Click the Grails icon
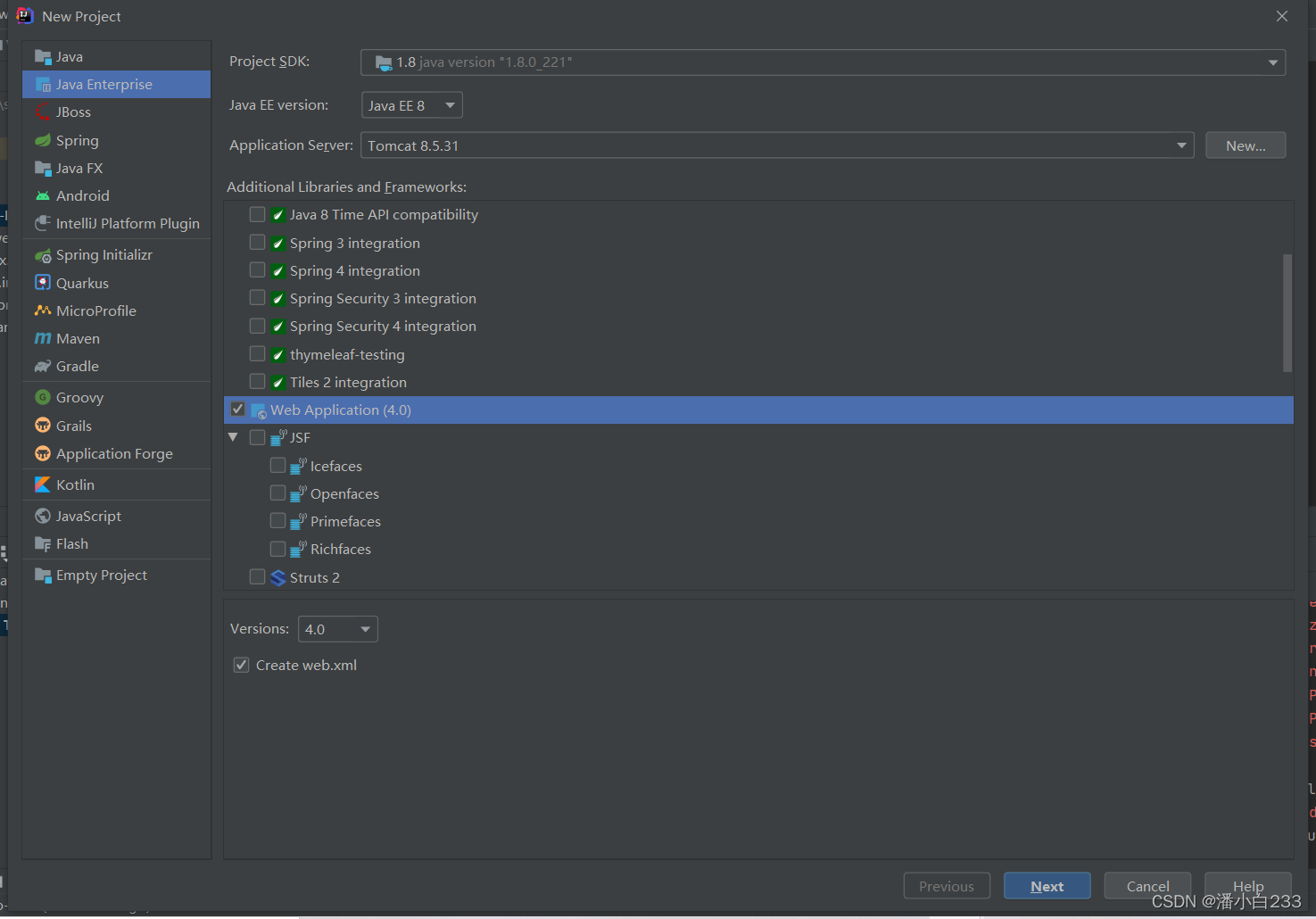This screenshot has width=1316, height=919. (43, 426)
